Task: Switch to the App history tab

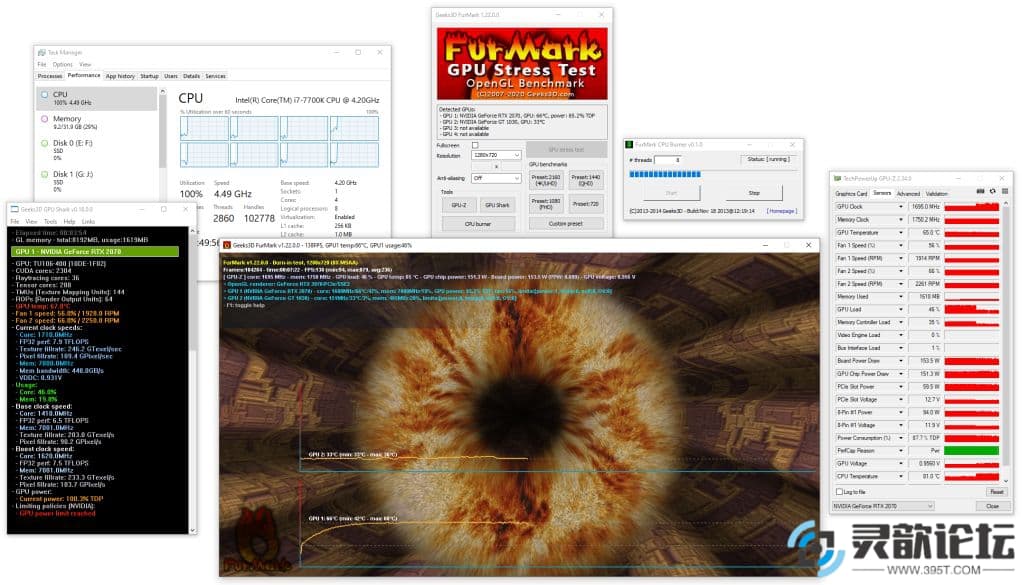Action: (x=120, y=76)
